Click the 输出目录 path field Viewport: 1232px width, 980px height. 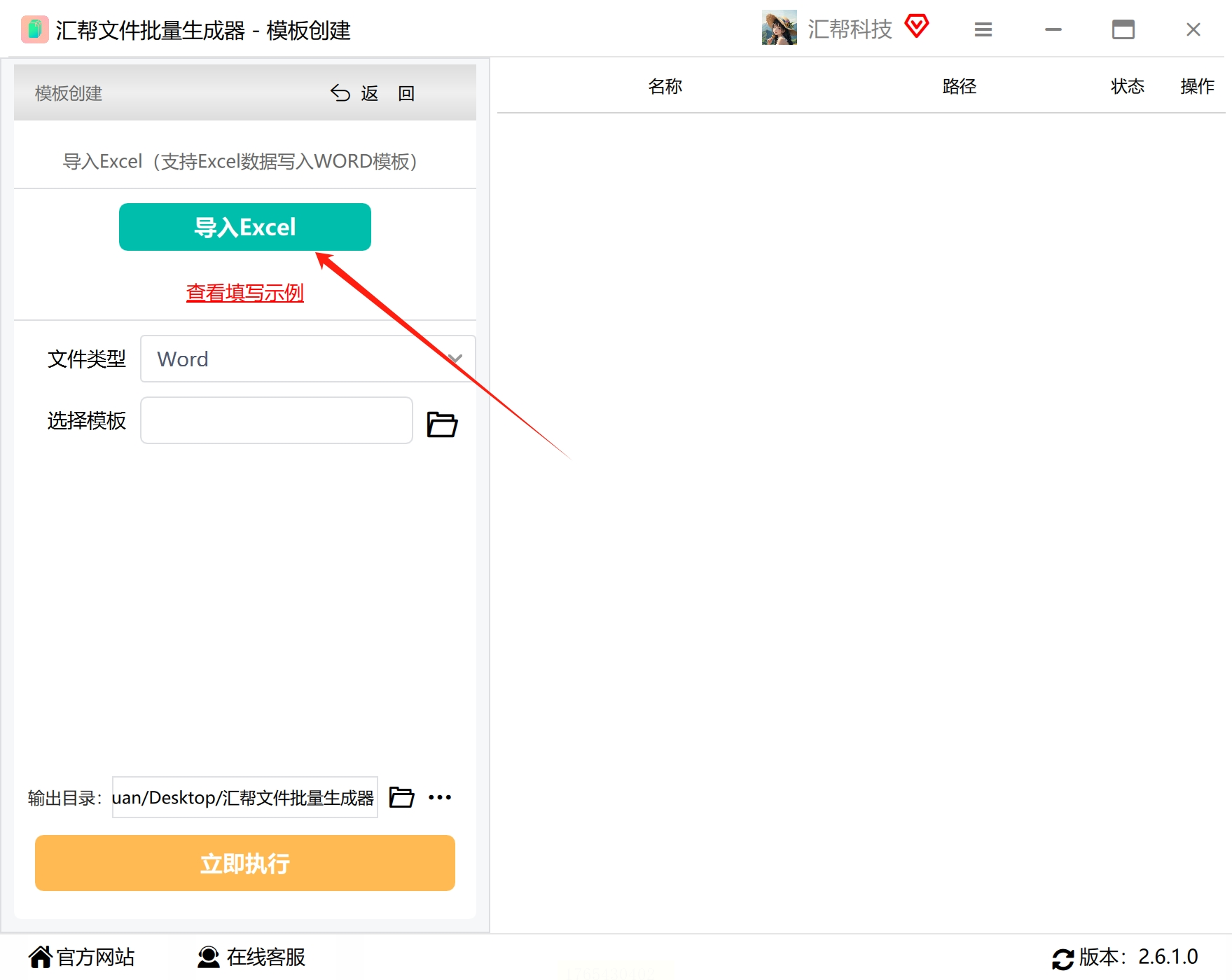click(x=245, y=797)
